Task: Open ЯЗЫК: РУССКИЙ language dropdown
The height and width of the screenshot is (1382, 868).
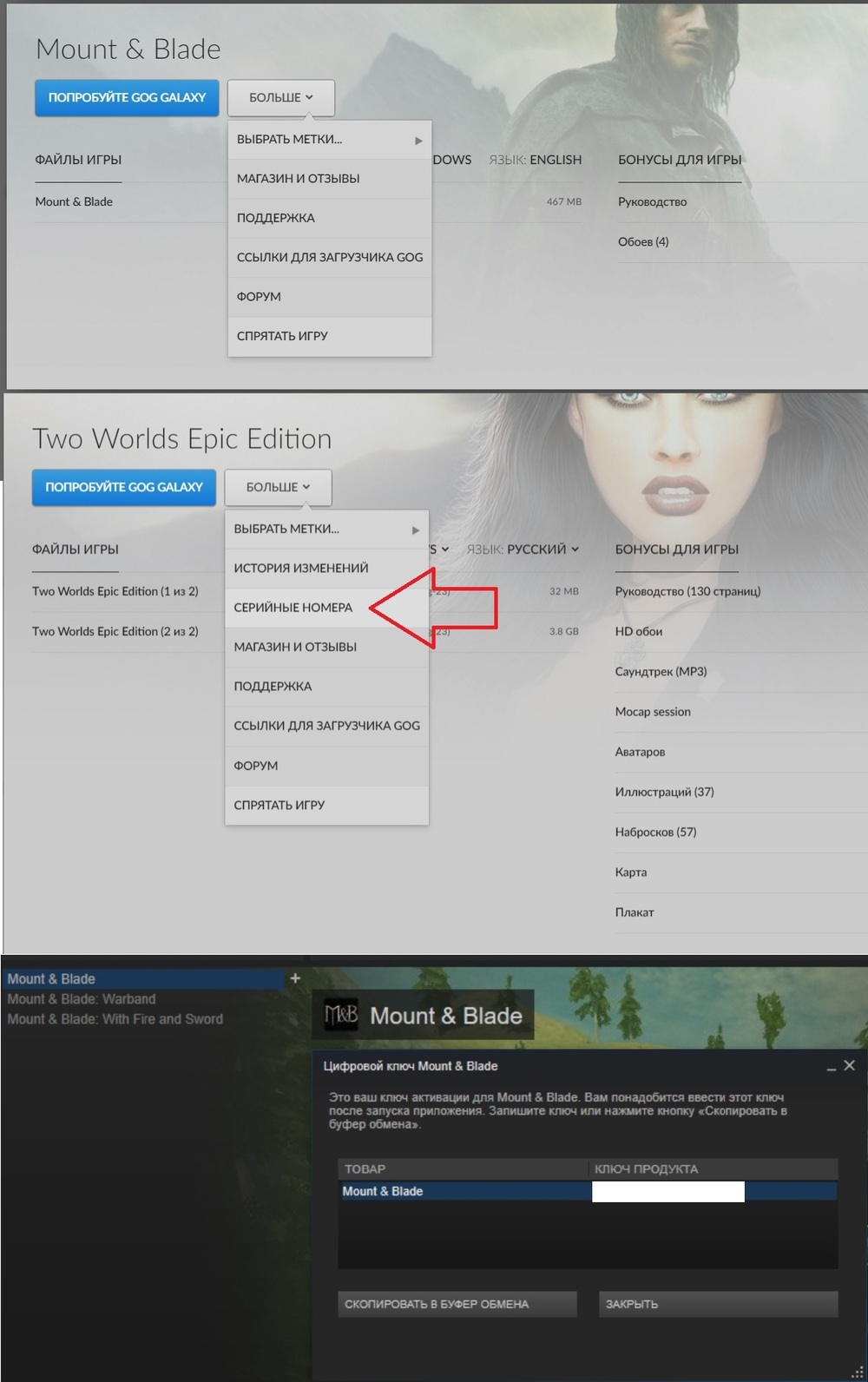Action: (523, 550)
